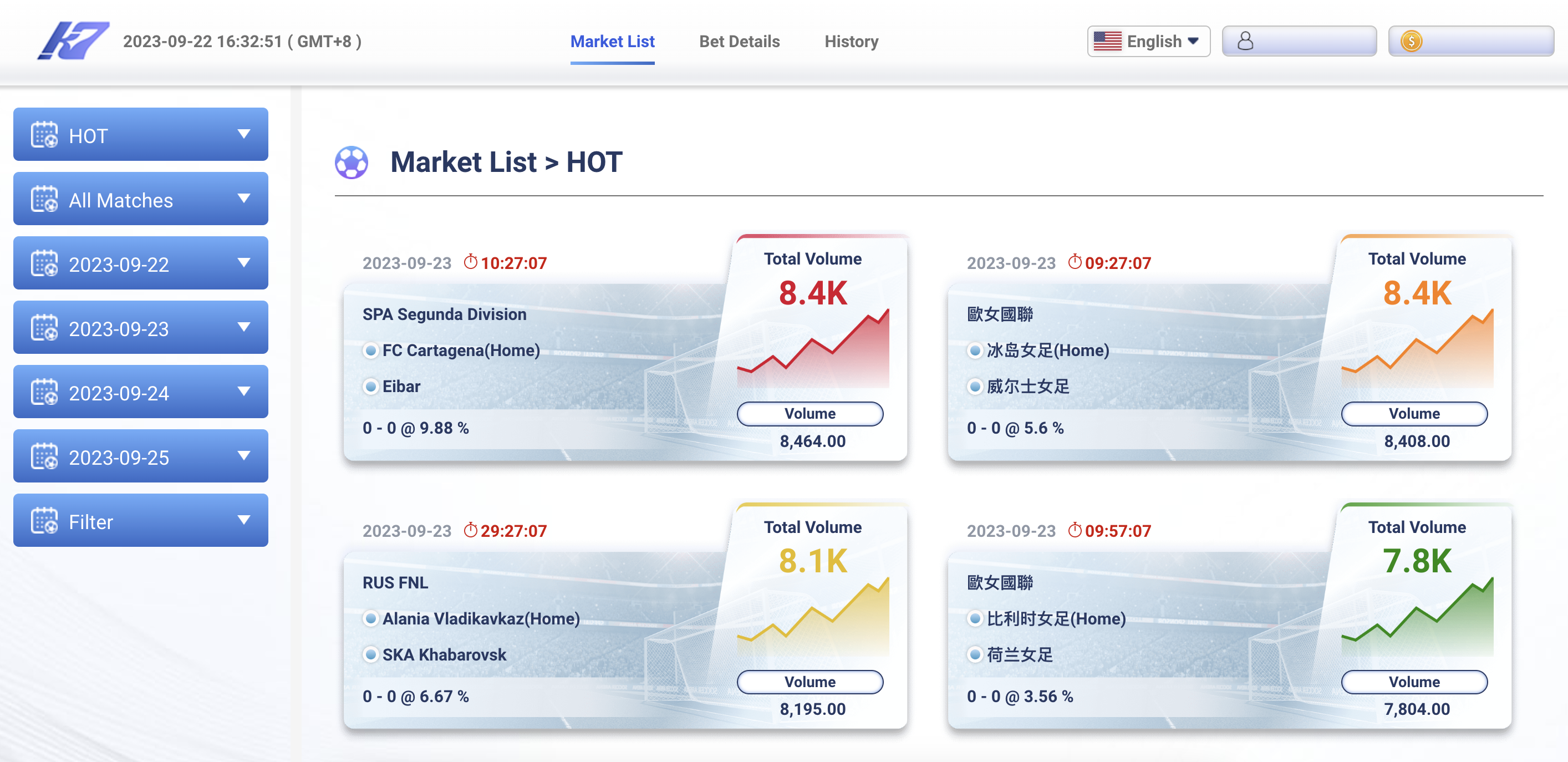This screenshot has height=762, width=1568.
Task: Click the gold coin balance icon
Action: pos(1411,42)
